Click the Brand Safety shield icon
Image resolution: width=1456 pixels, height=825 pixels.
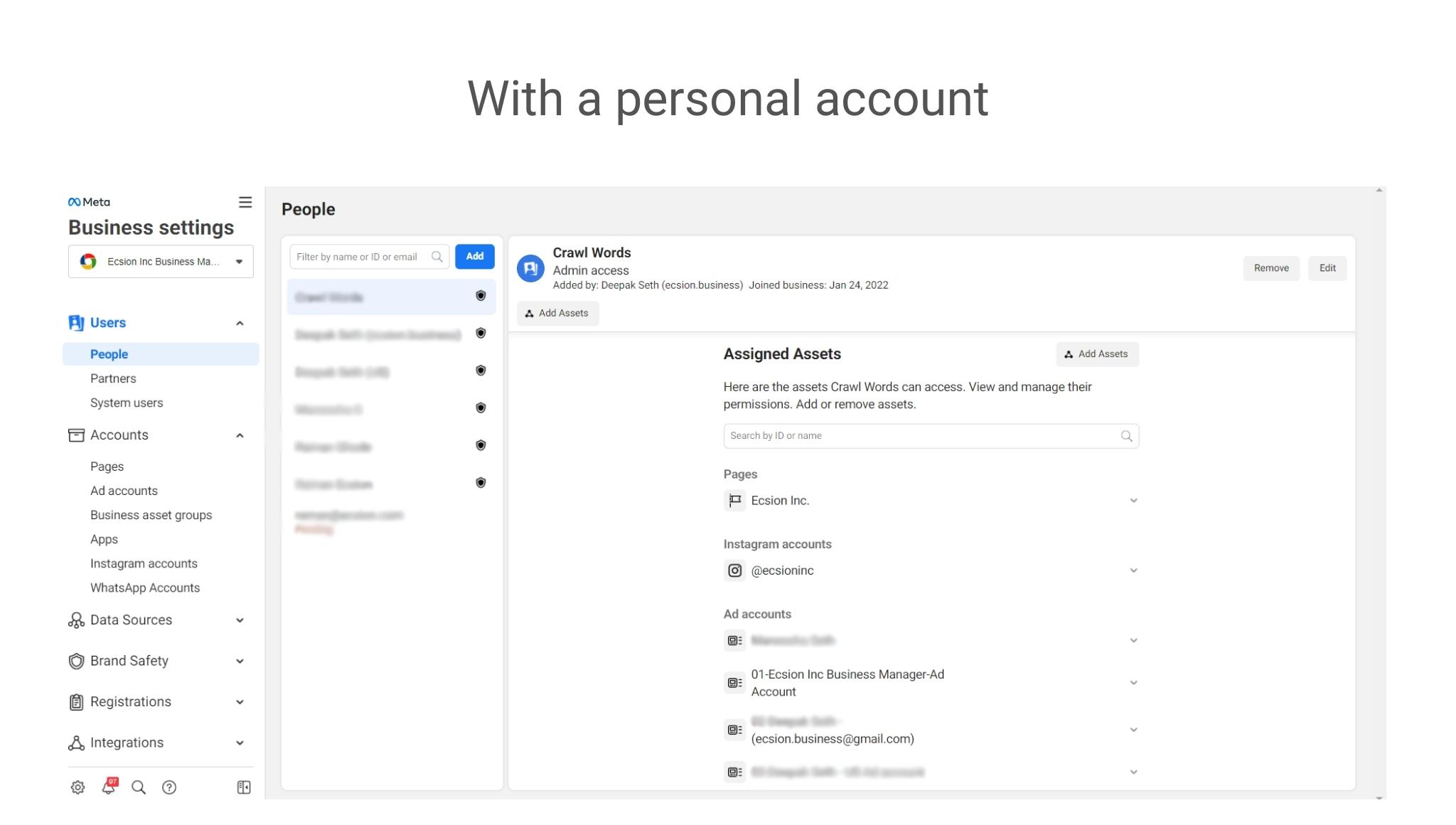76,661
